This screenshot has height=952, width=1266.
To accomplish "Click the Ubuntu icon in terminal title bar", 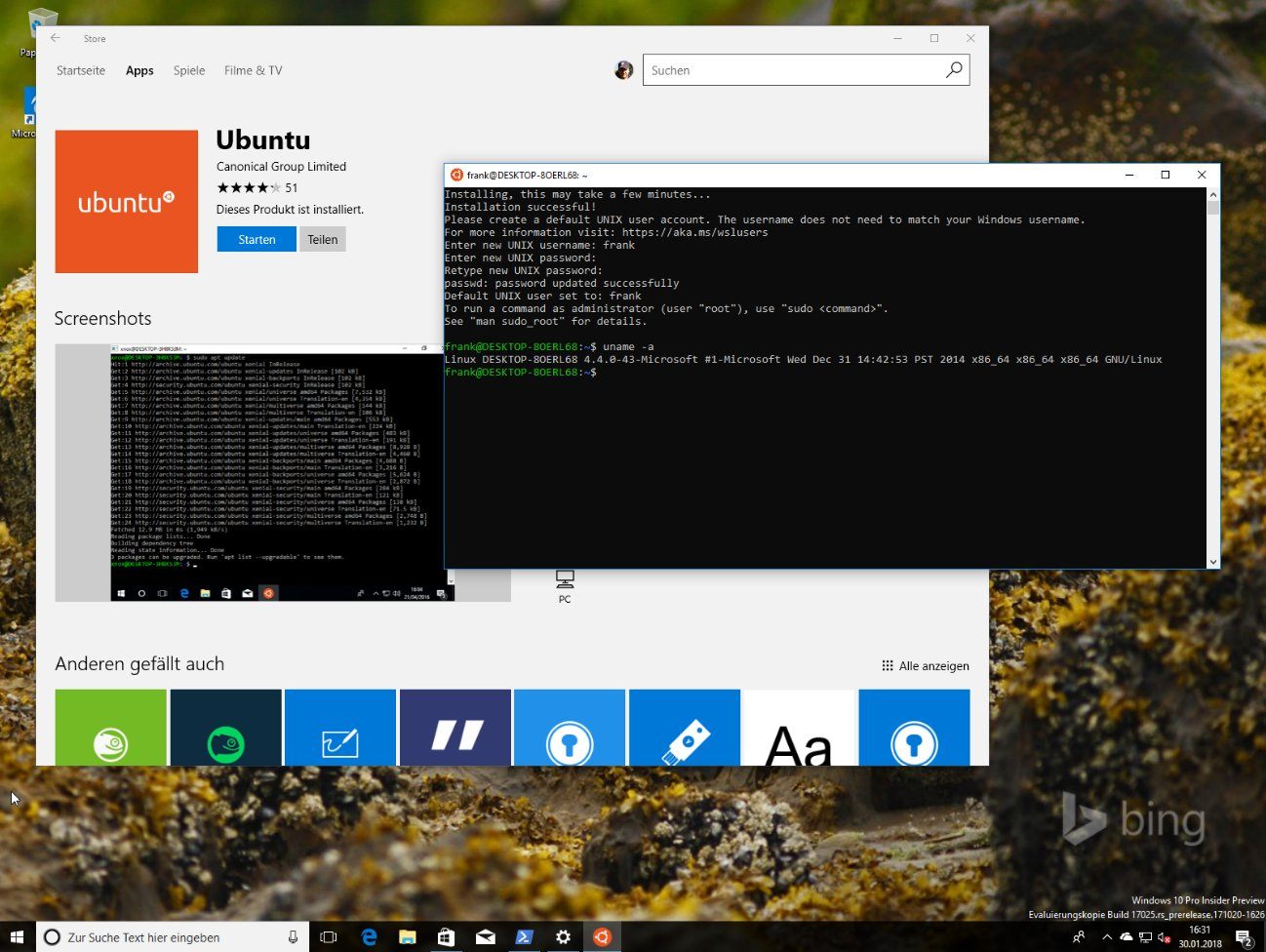I will (456, 175).
